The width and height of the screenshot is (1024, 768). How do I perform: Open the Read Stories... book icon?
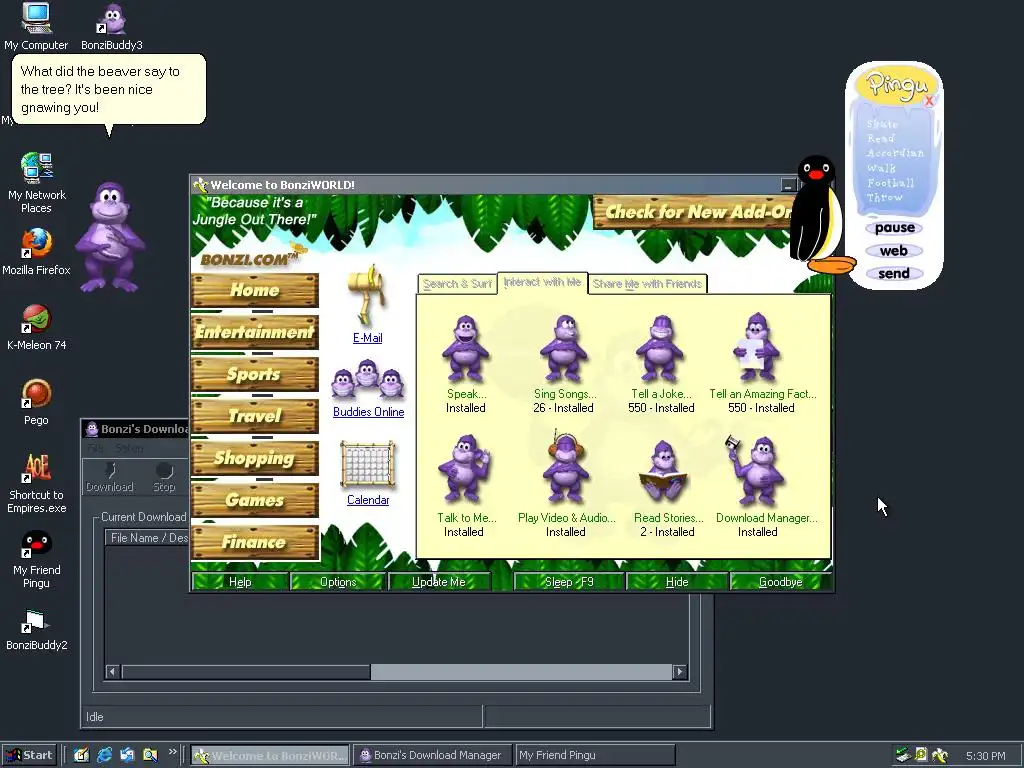664,472
